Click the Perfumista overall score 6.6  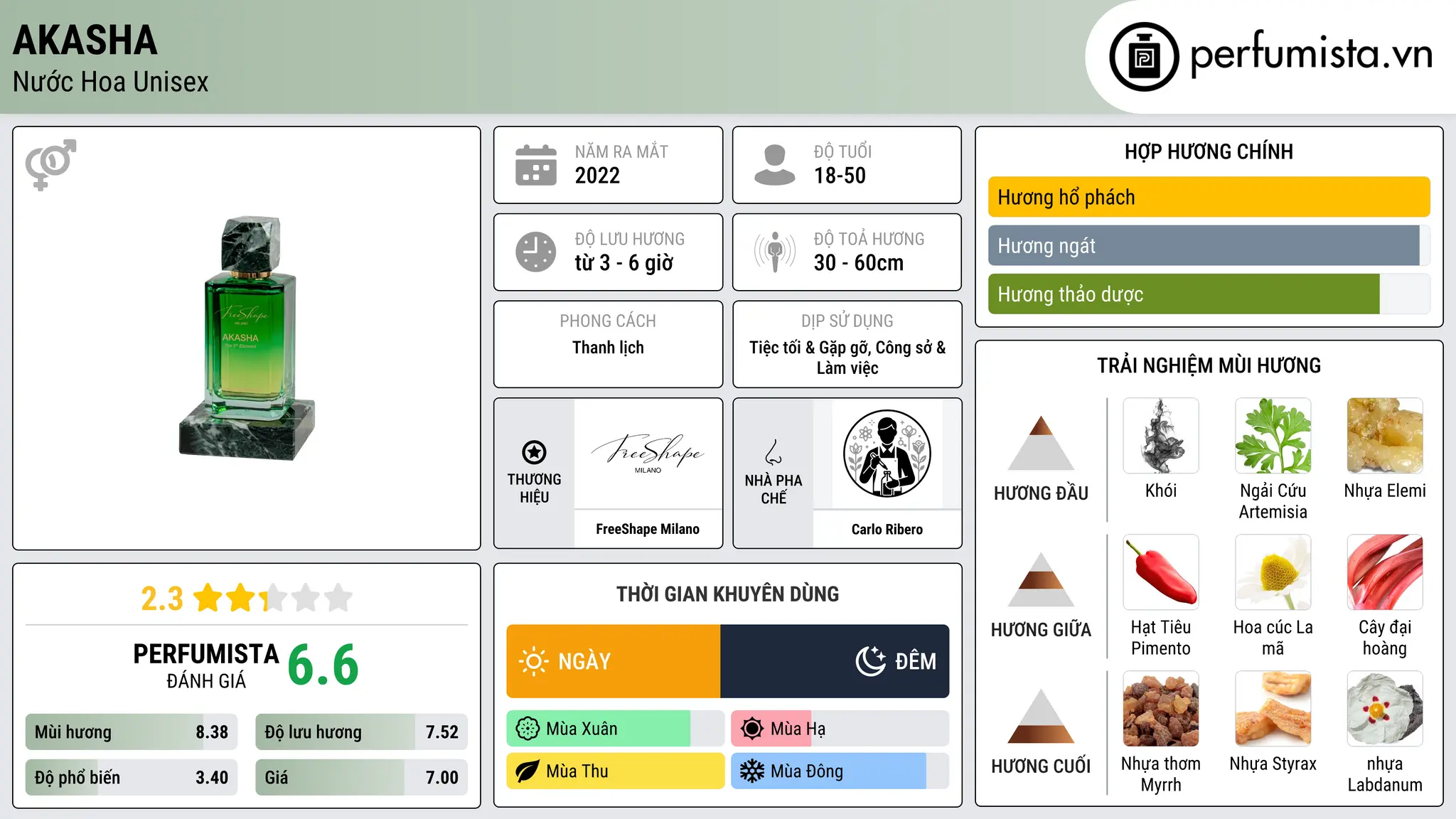pos(323,665)
